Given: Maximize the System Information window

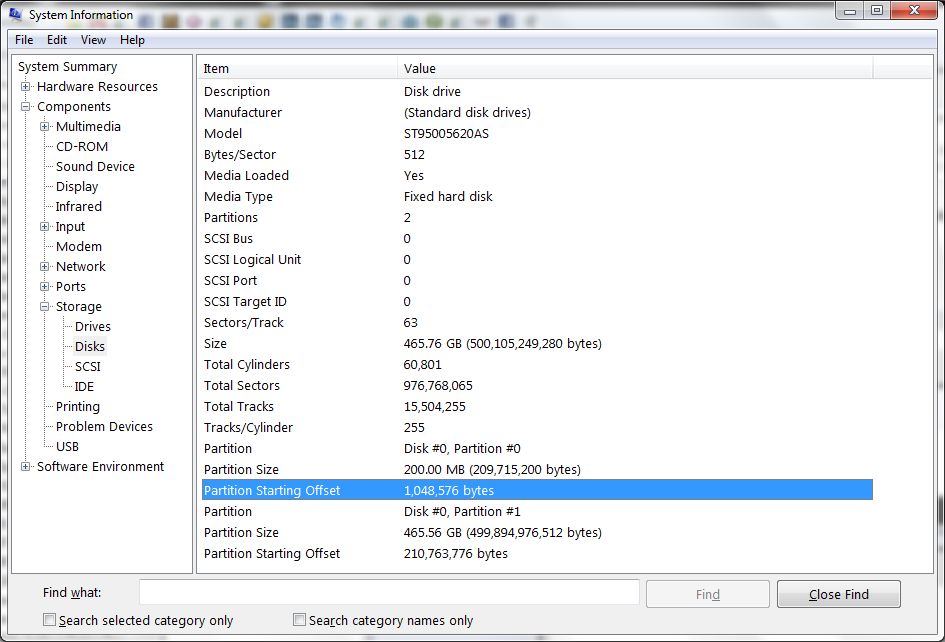Looking at the screenshot, I should (877, 10).
